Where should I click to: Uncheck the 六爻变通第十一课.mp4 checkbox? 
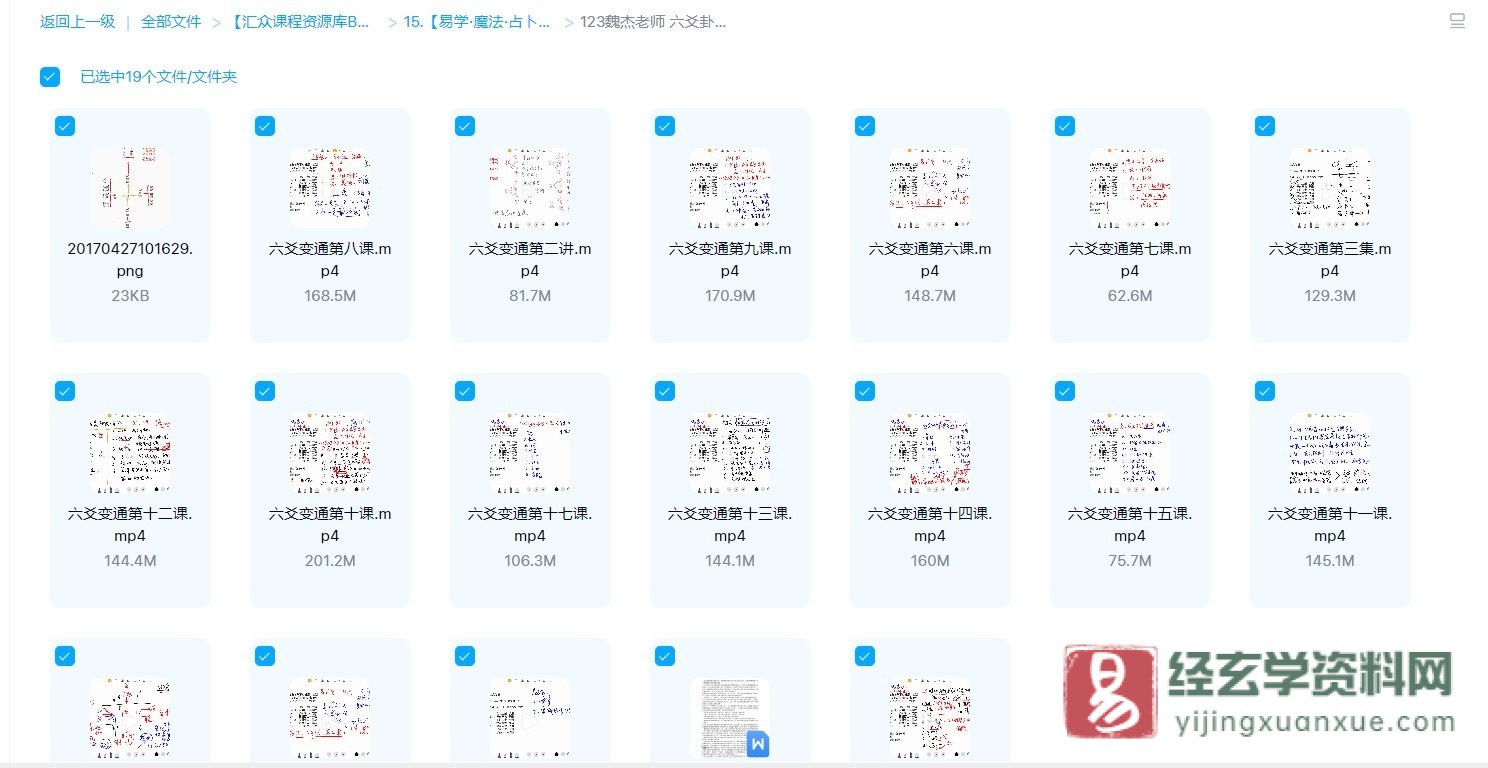click(x=1264, y=391)
